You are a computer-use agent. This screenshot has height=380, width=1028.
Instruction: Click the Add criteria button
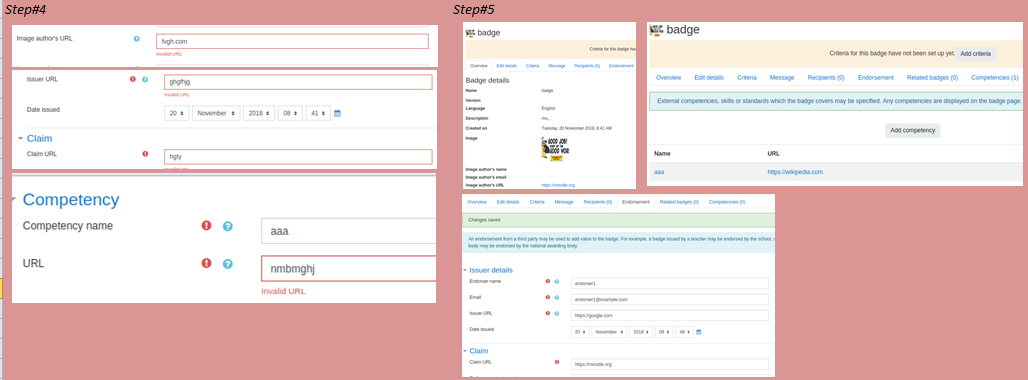click(x=976, y=53)
